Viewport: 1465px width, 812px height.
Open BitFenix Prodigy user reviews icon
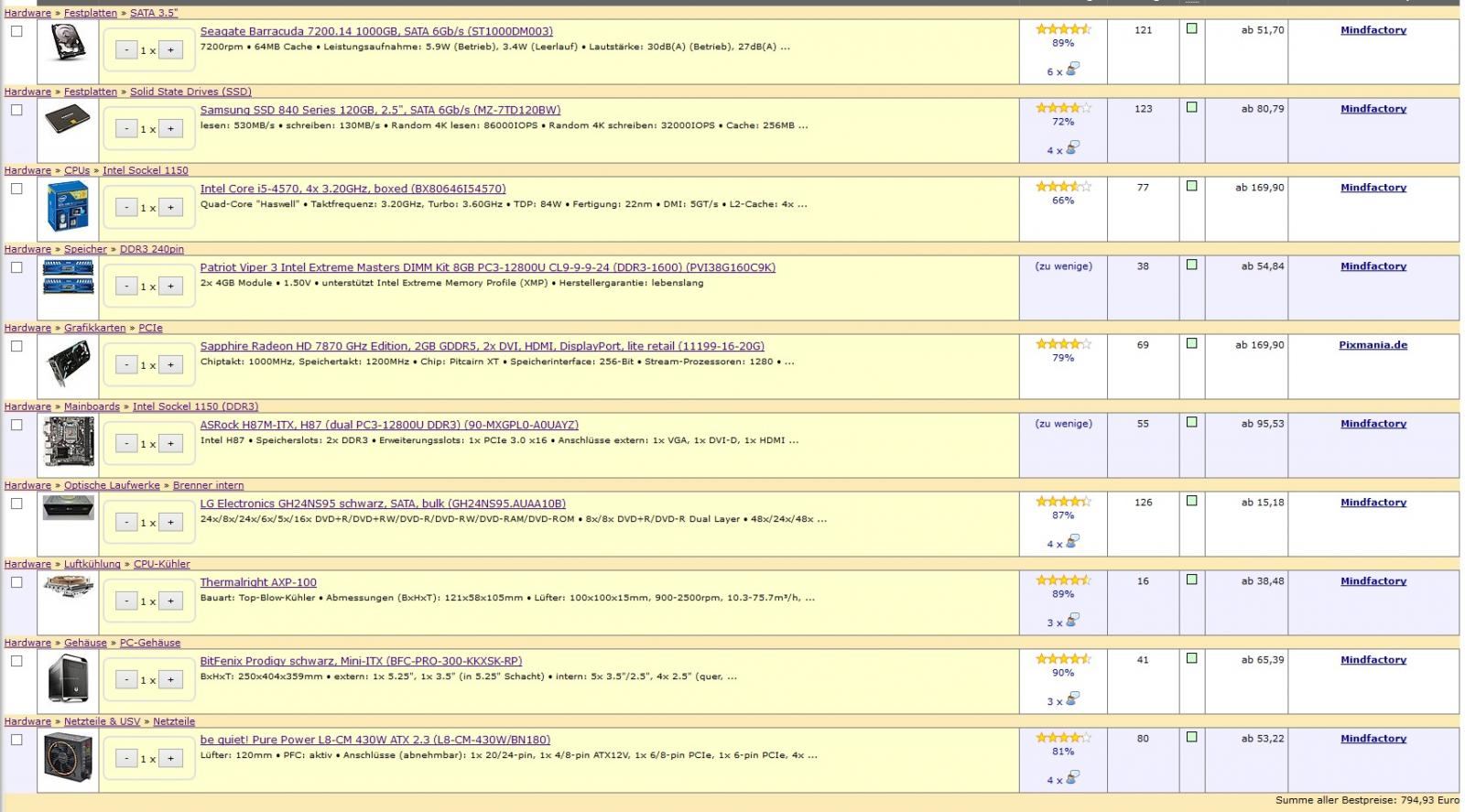1072,698
